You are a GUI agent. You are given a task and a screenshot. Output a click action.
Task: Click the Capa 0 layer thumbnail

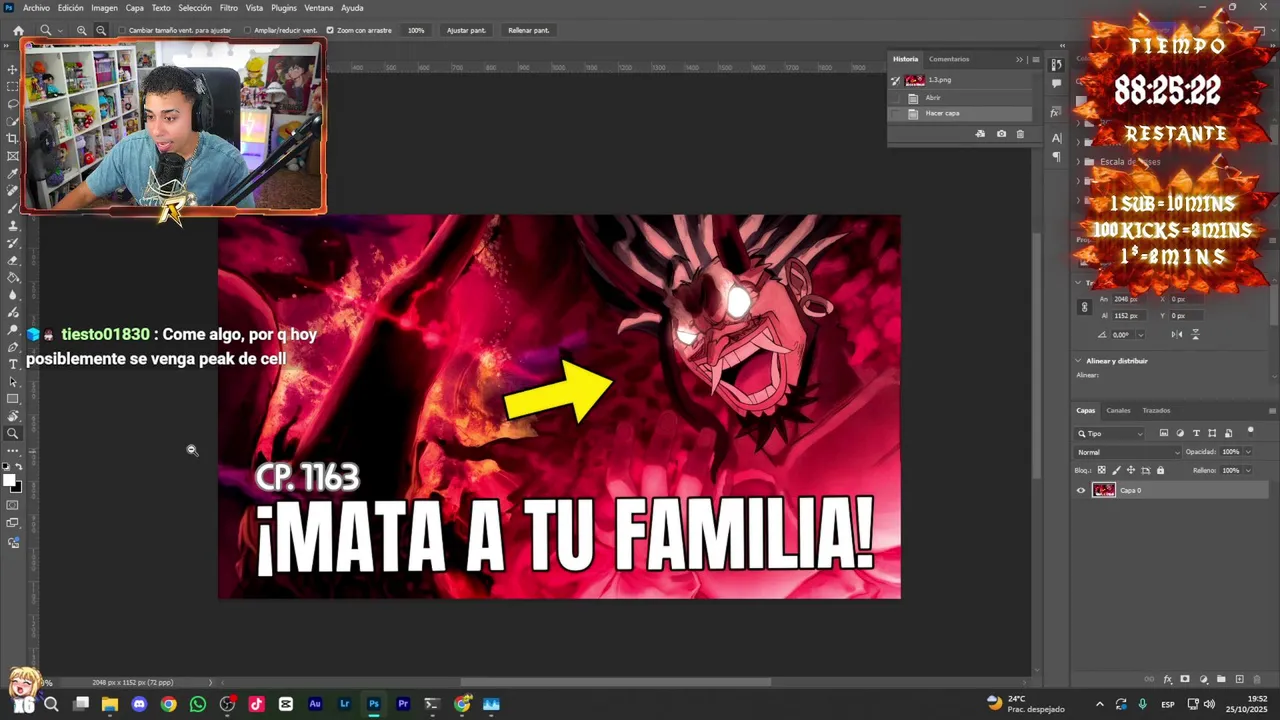[1104, 490]
